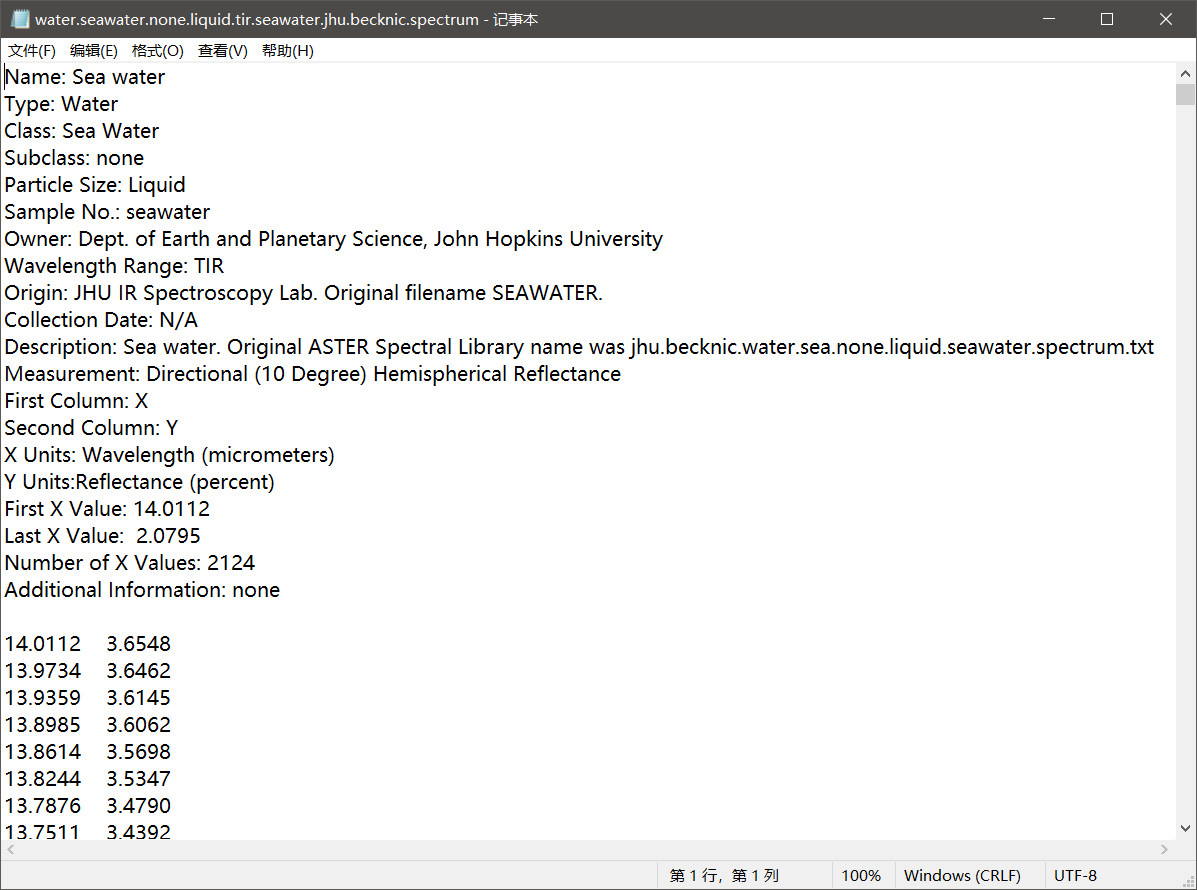Open the 文件(F) menu
Viewport: 1197px width, 890px height.
(x=32, y=50)
